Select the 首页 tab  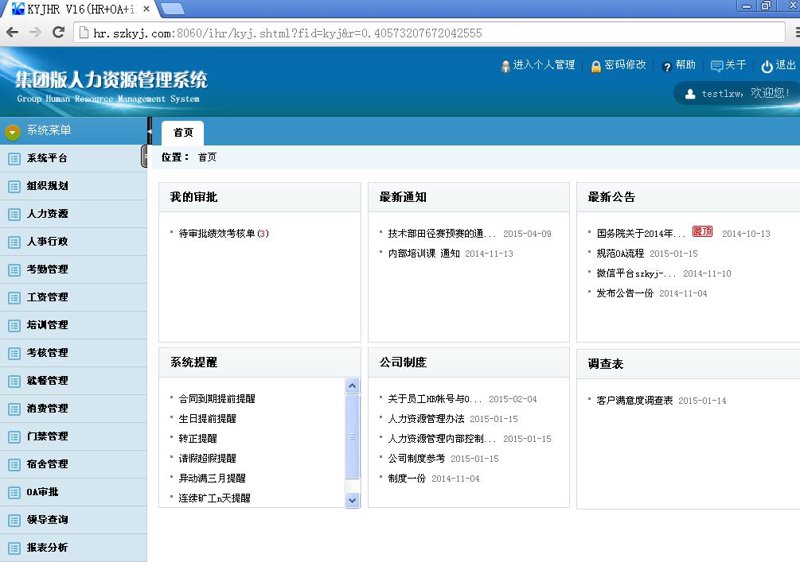183,133
